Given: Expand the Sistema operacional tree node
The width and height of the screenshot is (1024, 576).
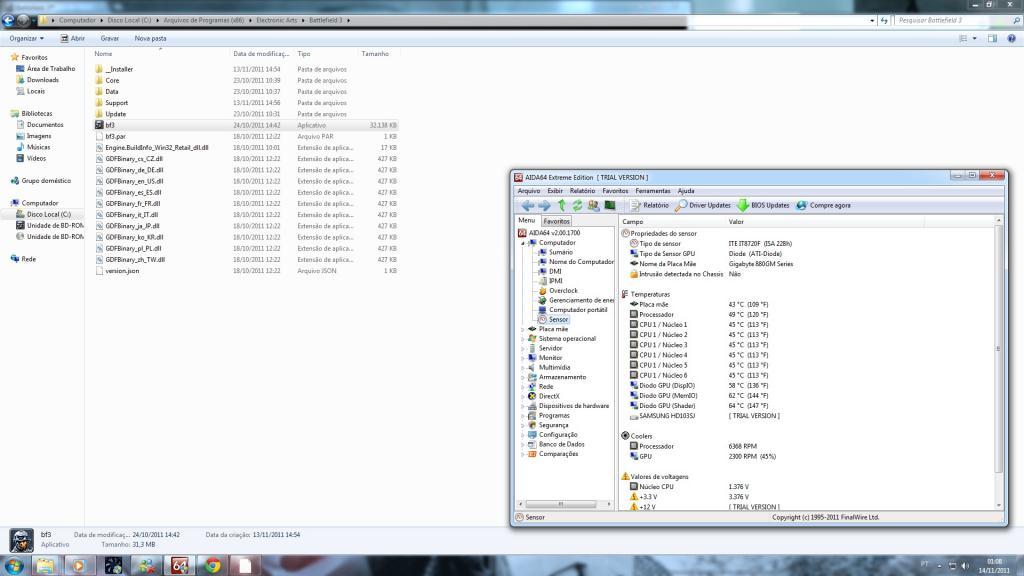Looking at the screenshot, I should pos(522,339).
